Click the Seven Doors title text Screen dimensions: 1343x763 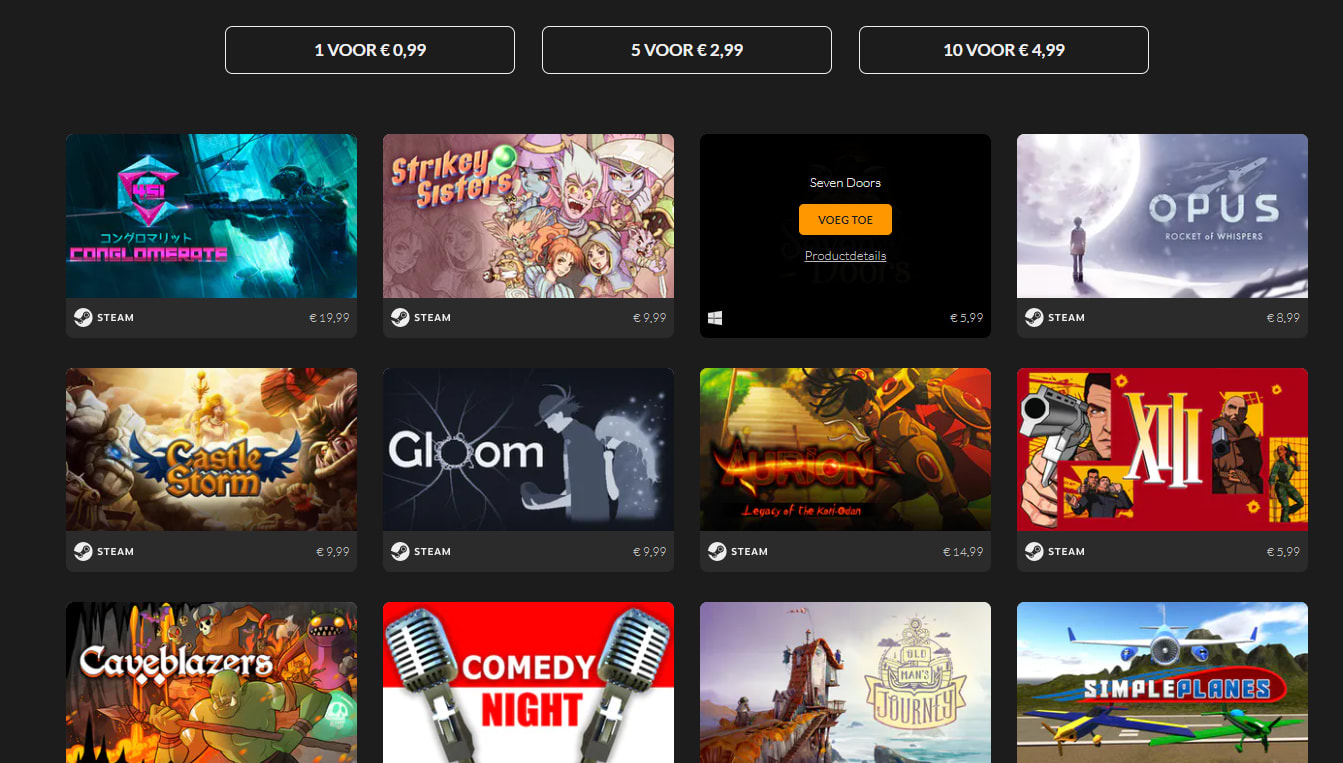[845, 183]
